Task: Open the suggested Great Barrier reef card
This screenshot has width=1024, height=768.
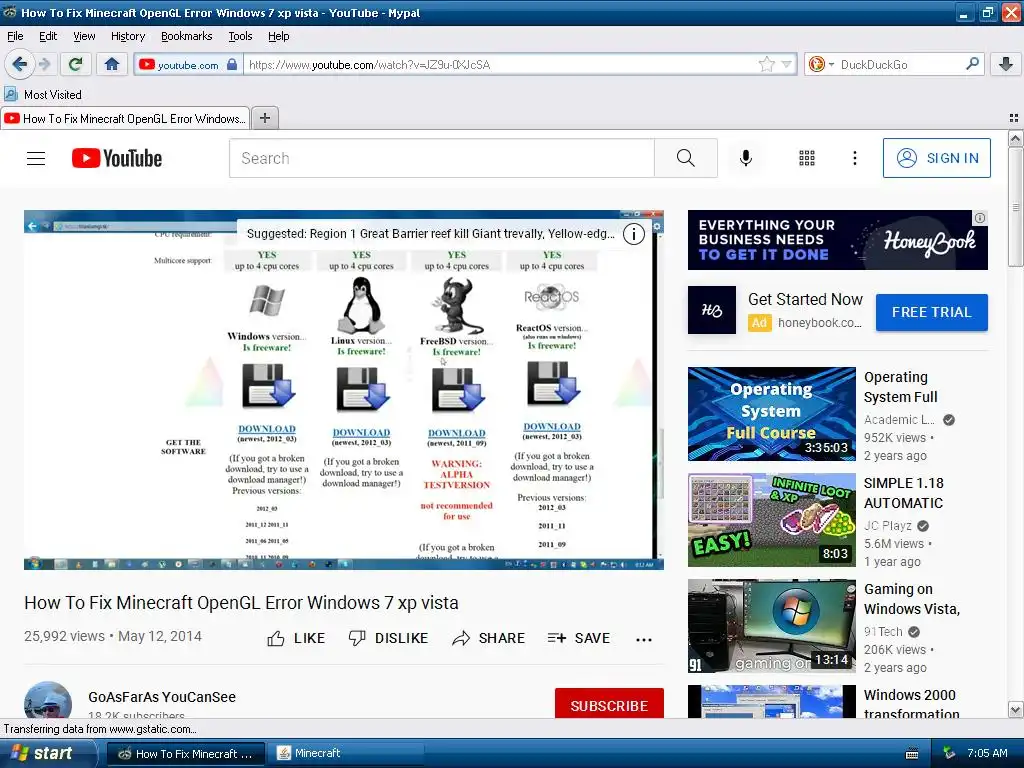Action: [430, 234]
